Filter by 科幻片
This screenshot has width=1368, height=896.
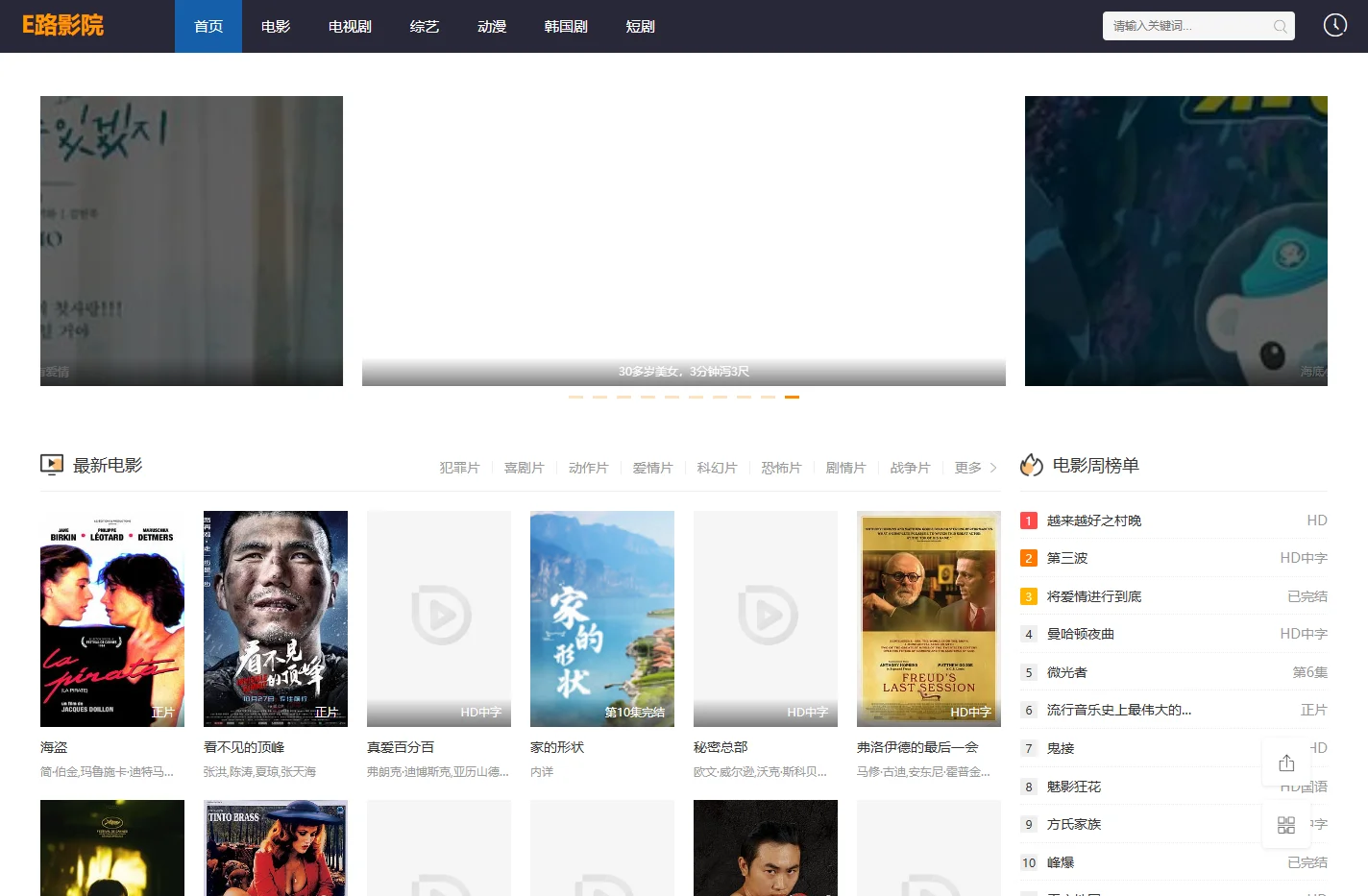717,468
